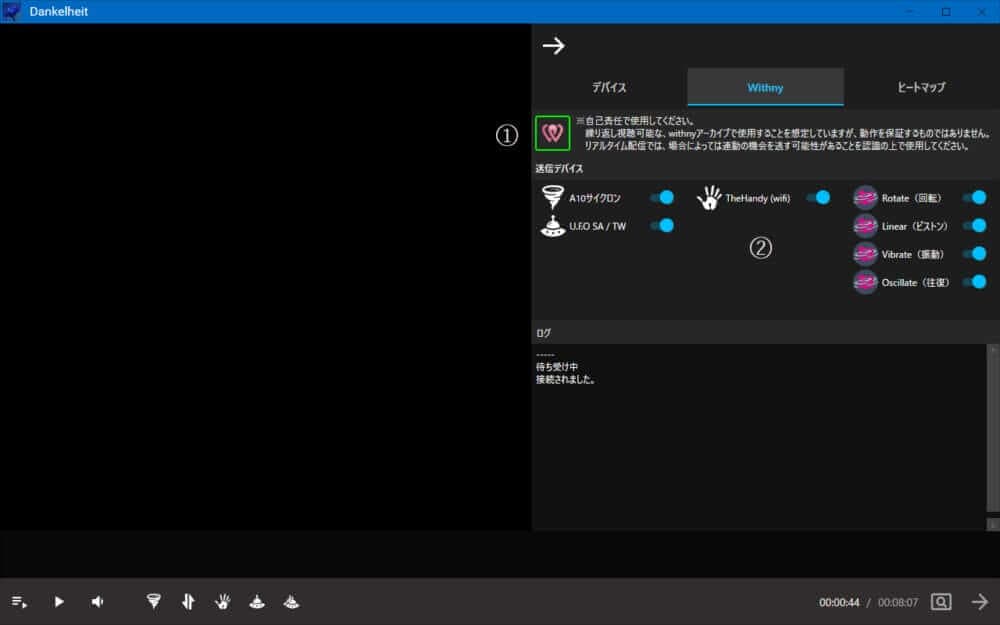Open the playlist from bottom toolbar

19,602
